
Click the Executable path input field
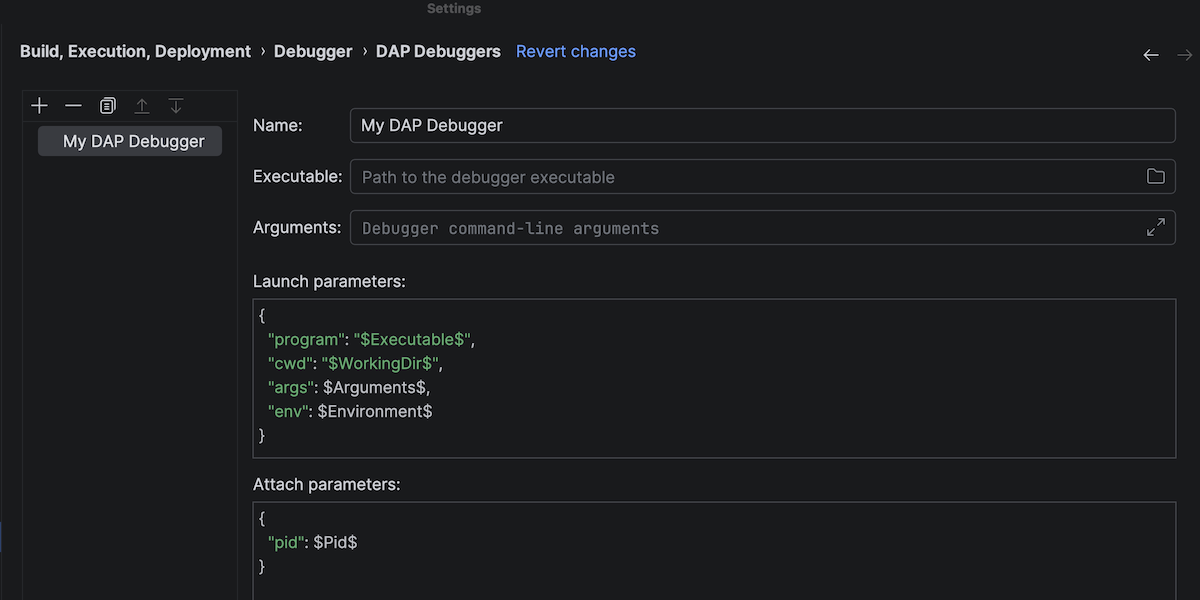pyautogui.click(x=740, y=177)
